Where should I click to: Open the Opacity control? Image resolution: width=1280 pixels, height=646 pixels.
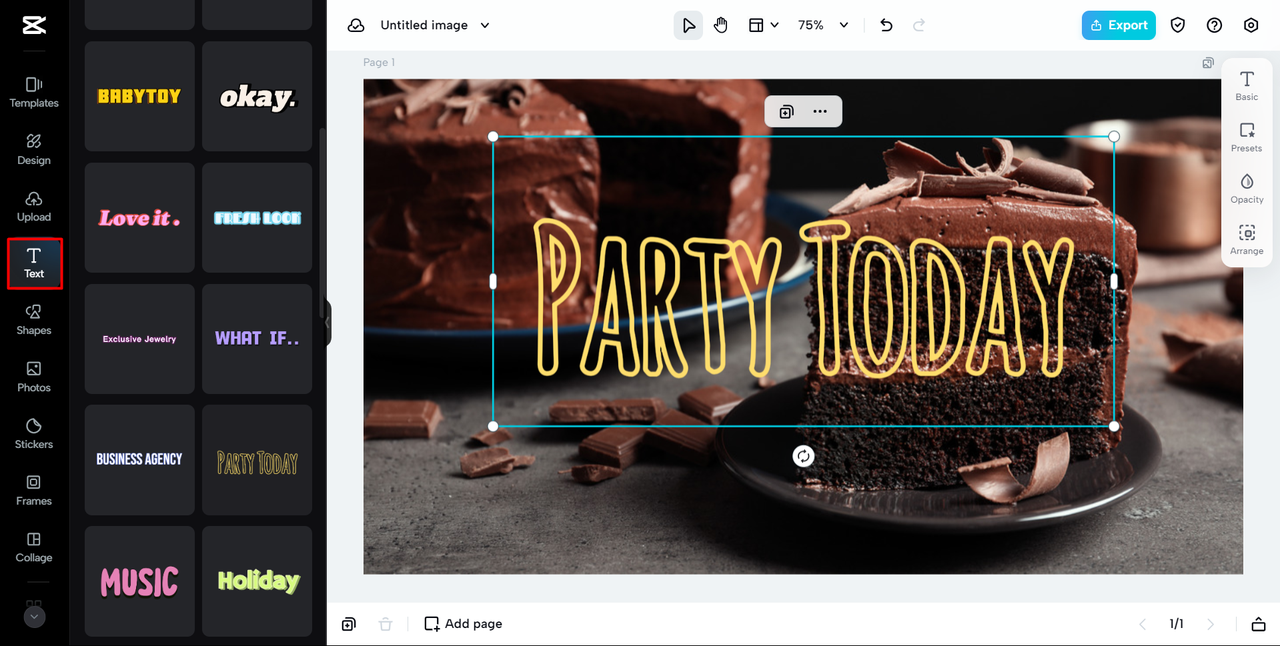point(1247,188)
